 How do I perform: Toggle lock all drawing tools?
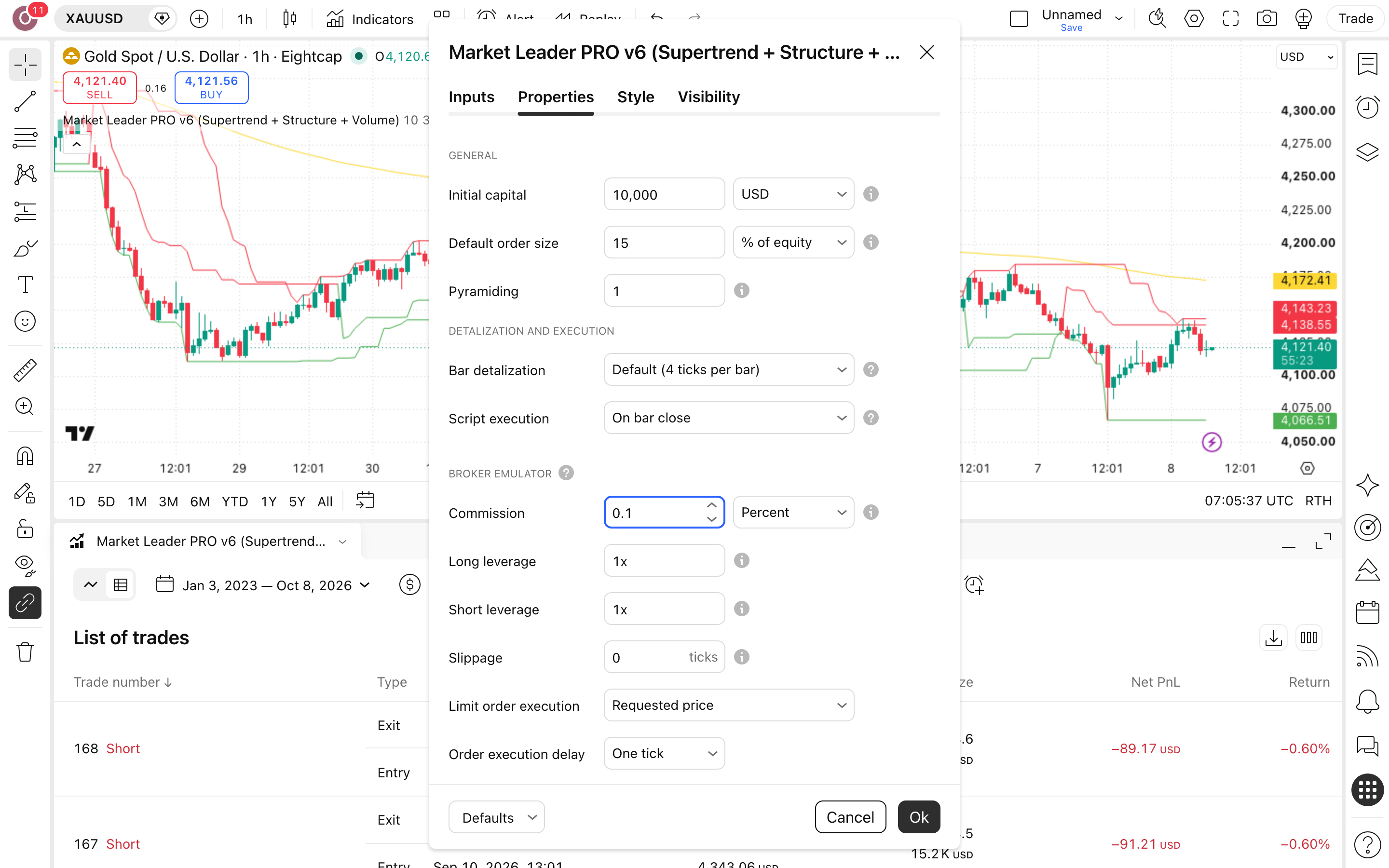click(x=25, y=529)
